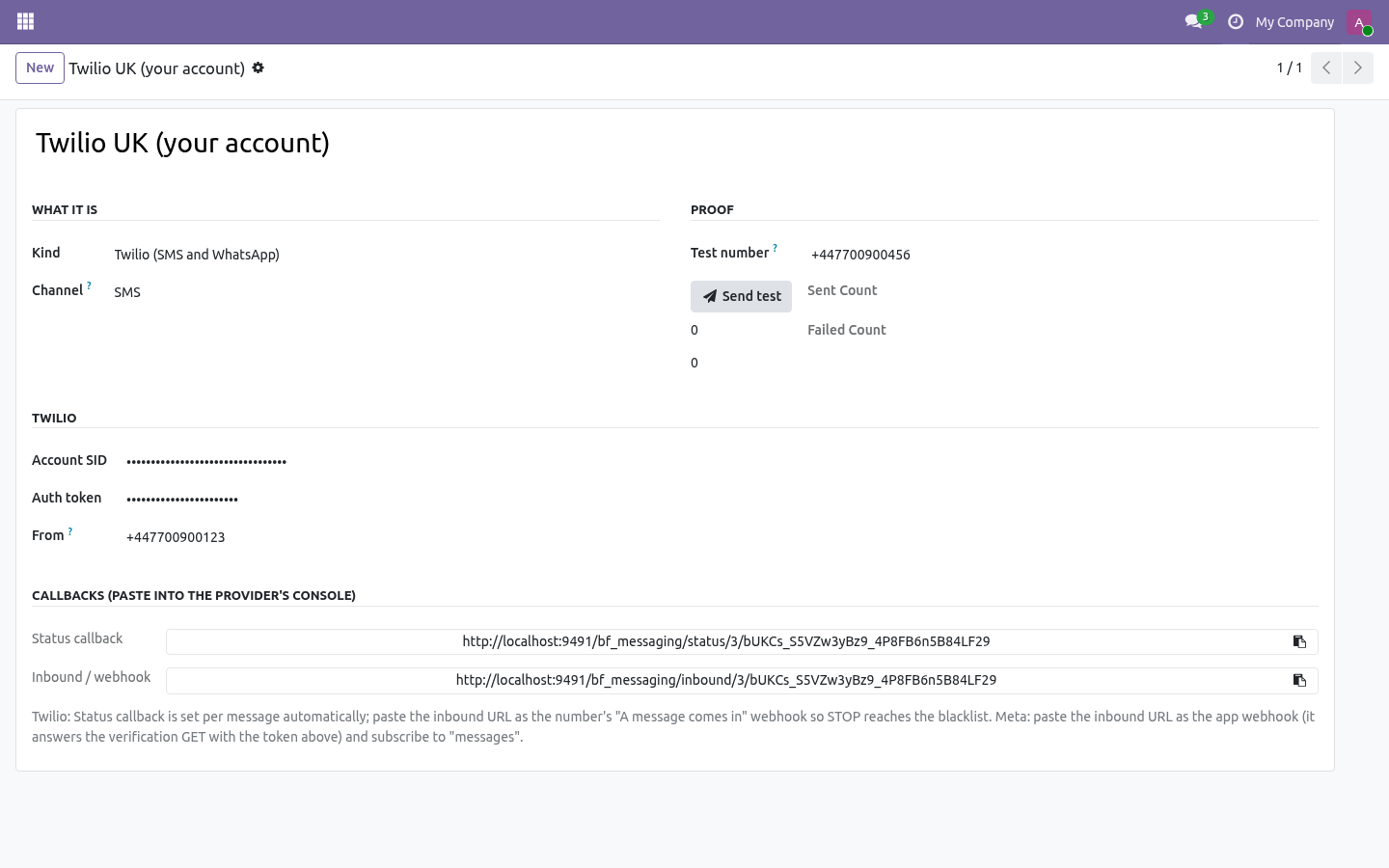Open the user avatar menu
The height and width of the screenshot is (868, 1389).
1359,22
